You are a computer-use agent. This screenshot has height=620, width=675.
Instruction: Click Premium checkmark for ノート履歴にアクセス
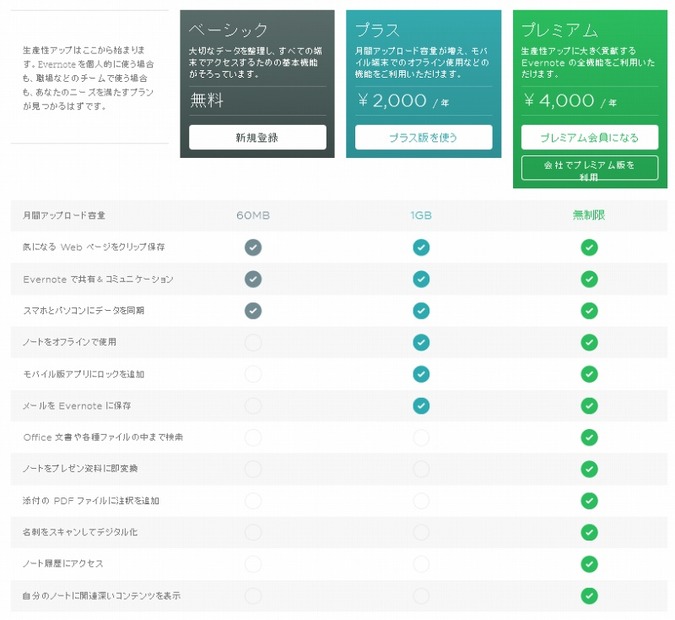[589, 564]
